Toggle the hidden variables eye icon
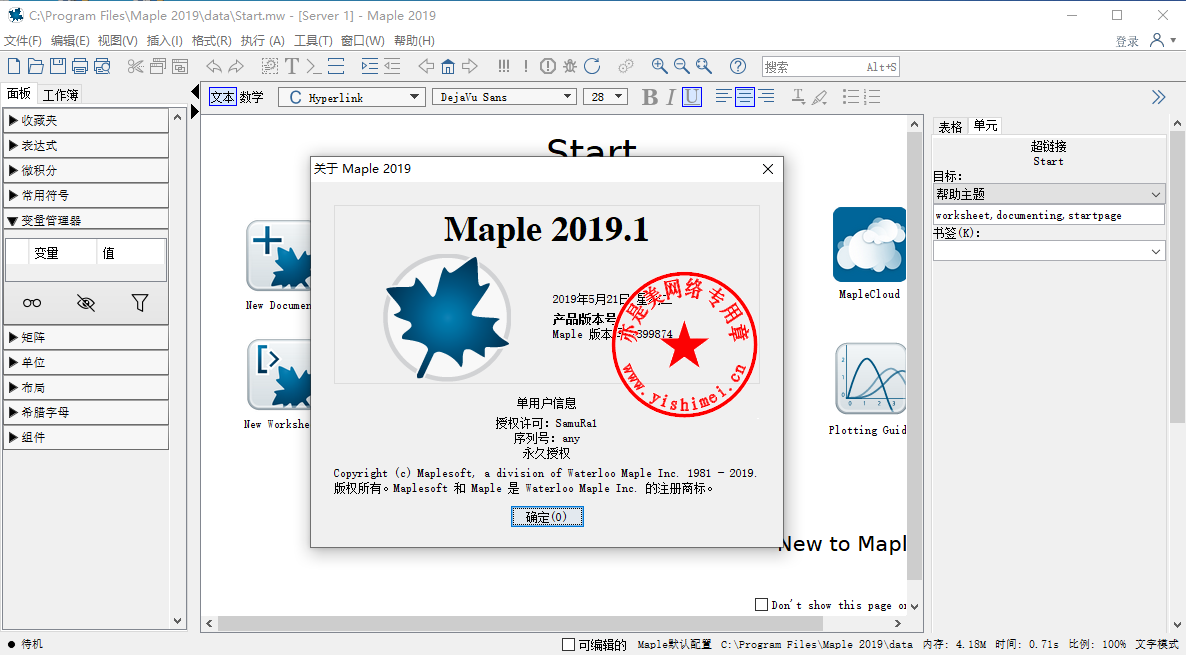The image size is (1186, 655). click(86, 303)
